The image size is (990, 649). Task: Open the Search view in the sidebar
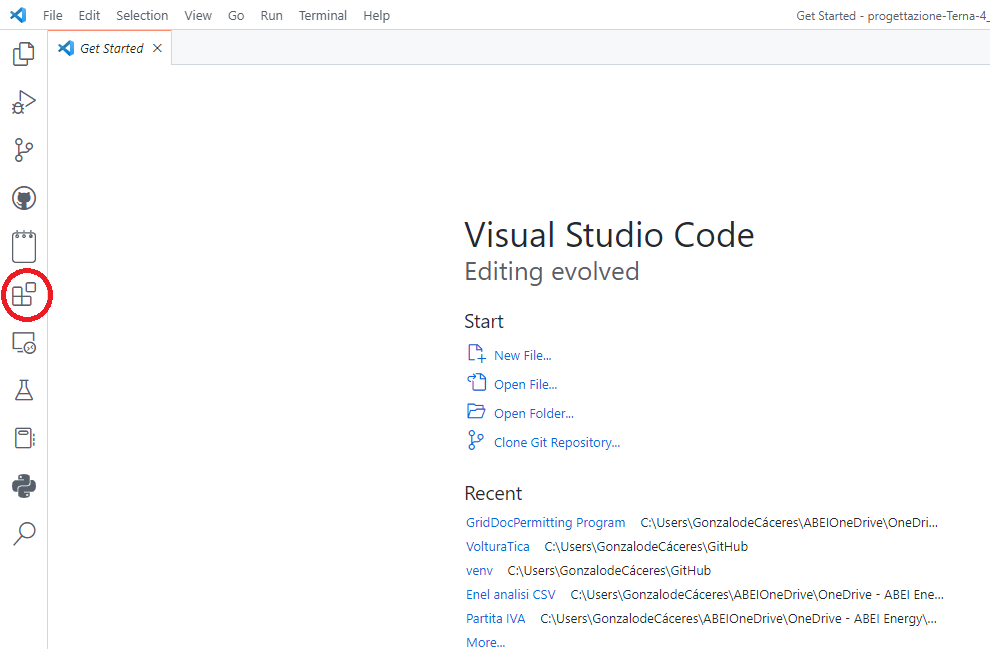(x=23, y=533)
